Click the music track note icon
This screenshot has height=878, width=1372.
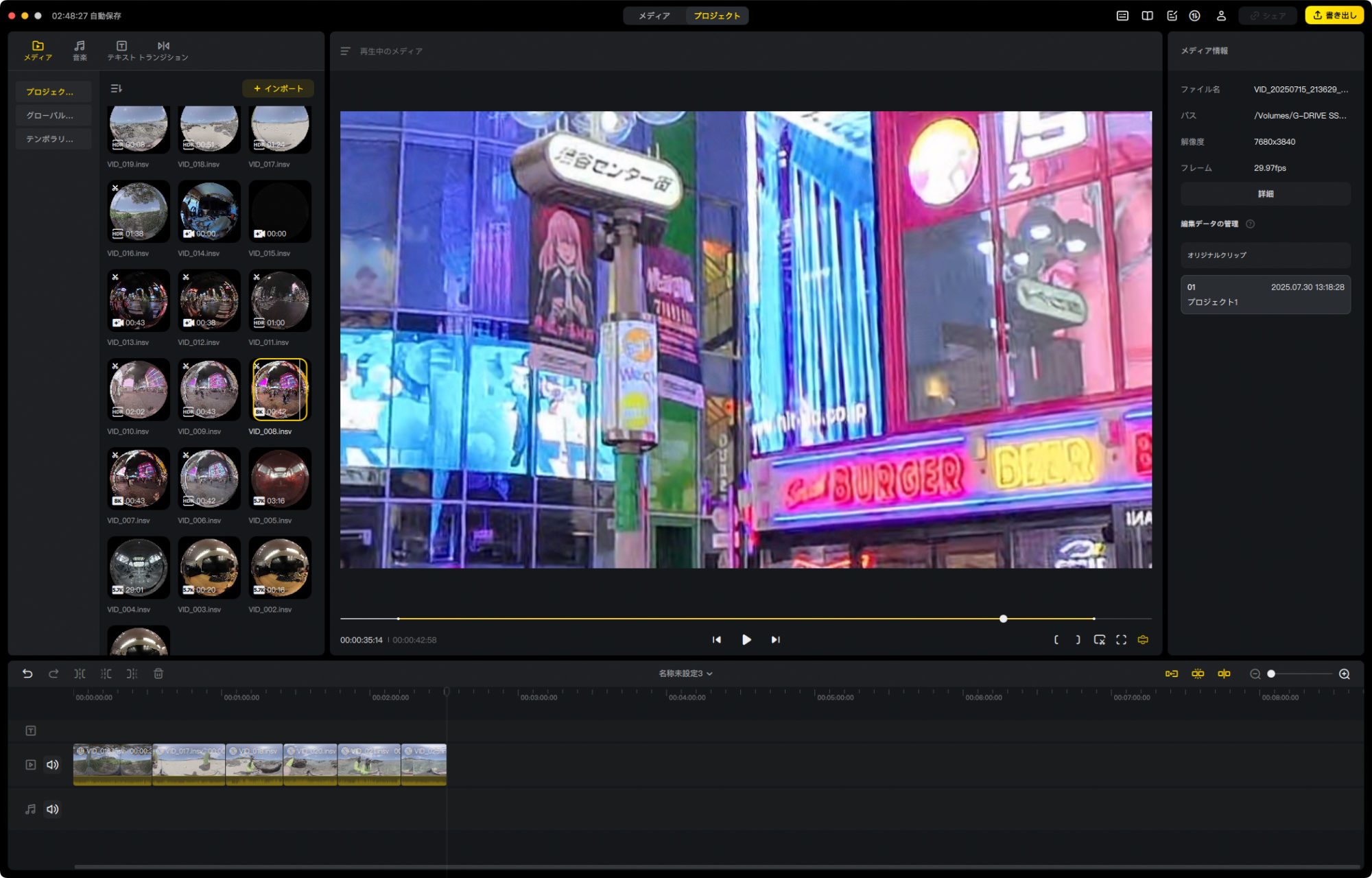(30, 809)
